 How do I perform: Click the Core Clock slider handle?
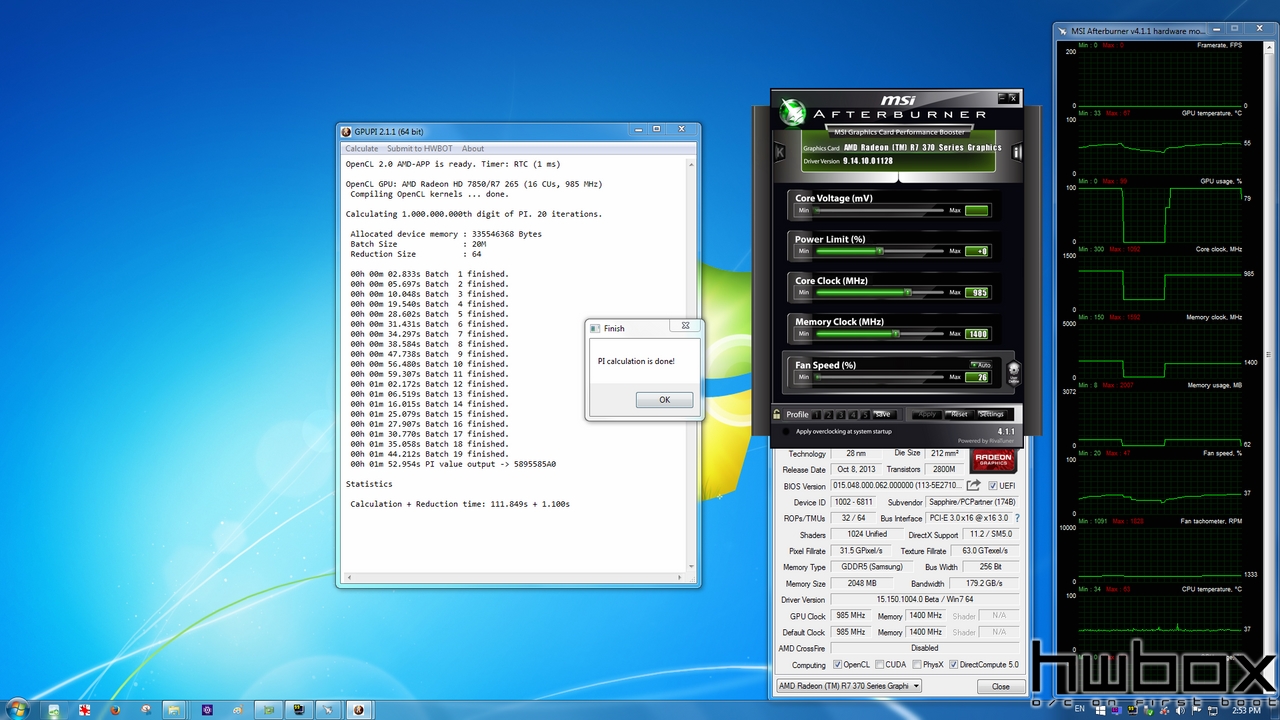click(907, 292)
